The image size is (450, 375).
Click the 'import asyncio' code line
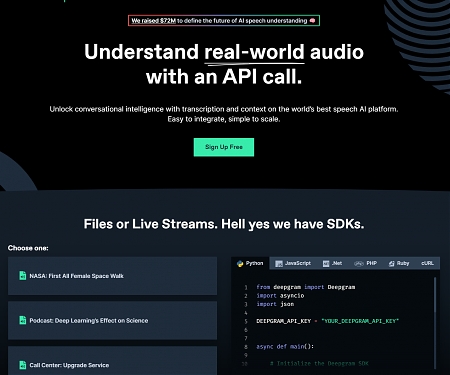(x=280, y=296)
